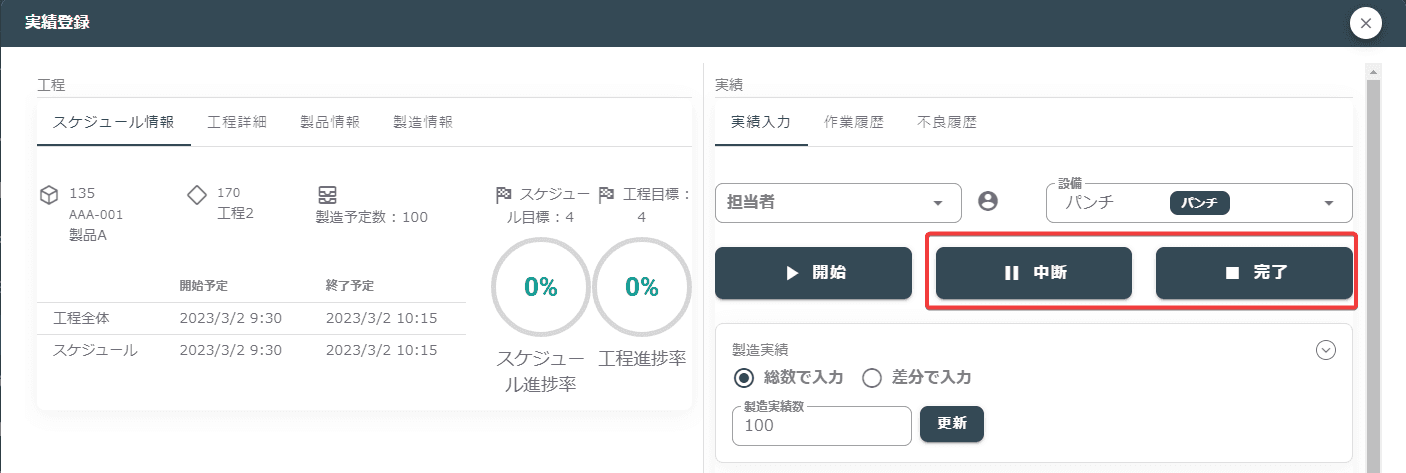This screenshot has height=473, width=1406.
Task: Open the 不良履歴 tab
Action: 947,122
